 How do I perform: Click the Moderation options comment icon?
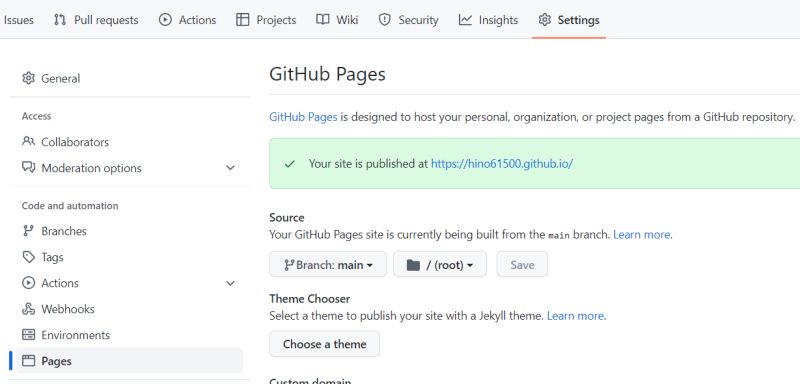pyautogui.click(x=29, y=167)
